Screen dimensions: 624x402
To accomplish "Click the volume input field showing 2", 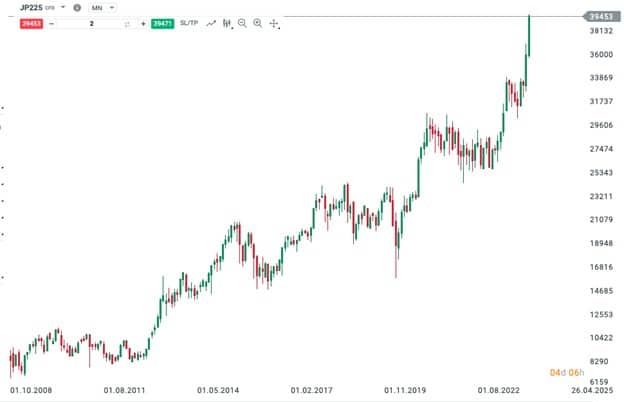I will 91,24.
